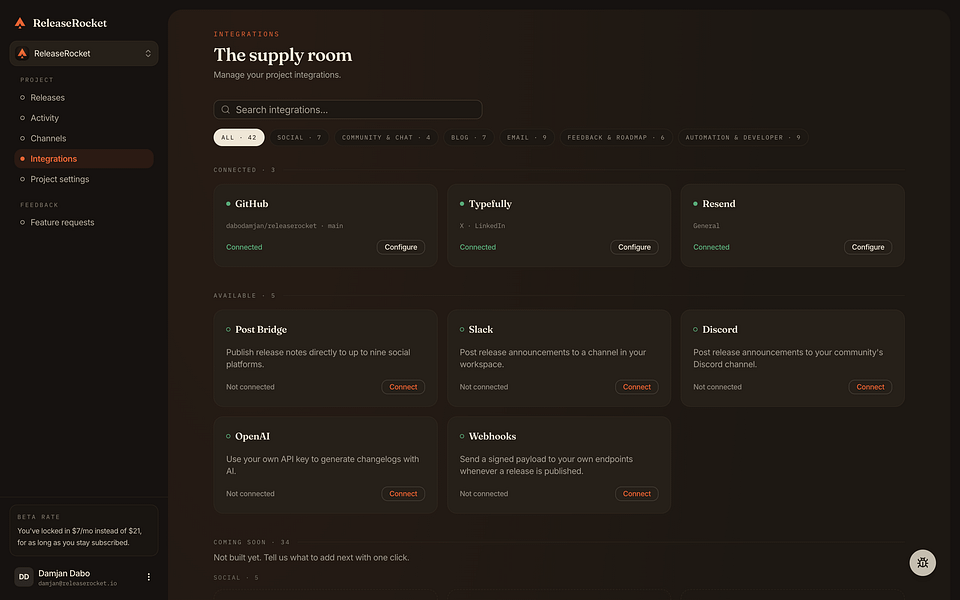Click the ReleaseRocket rocket logo icon
Screen dimensions: 960x600
click(20, 23)
